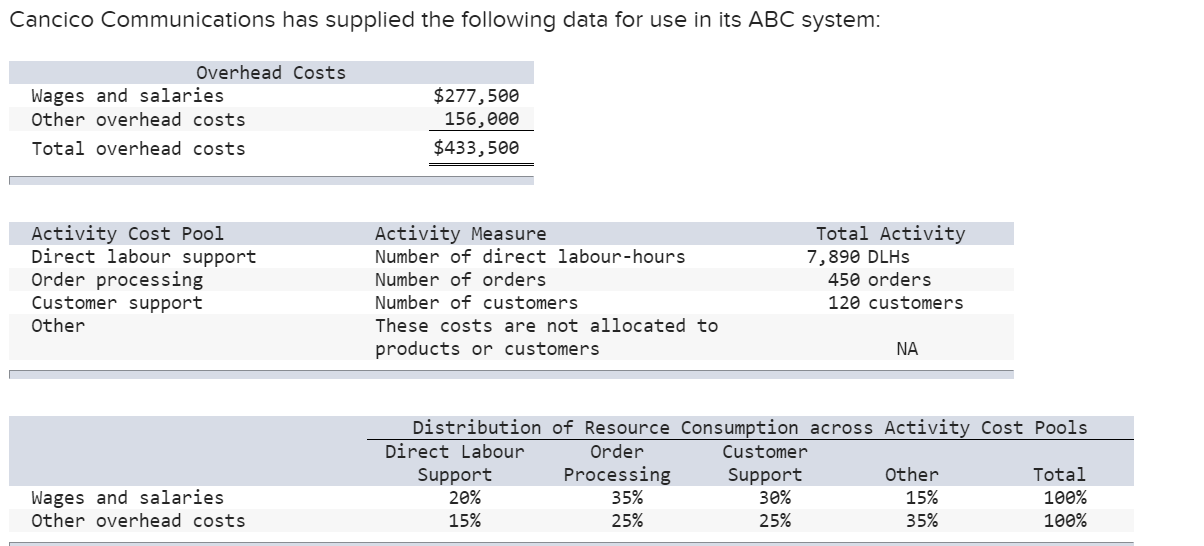Screen dimensions: 1204x546
Task: Click the Total Activity column header
Action: point(891,234)
